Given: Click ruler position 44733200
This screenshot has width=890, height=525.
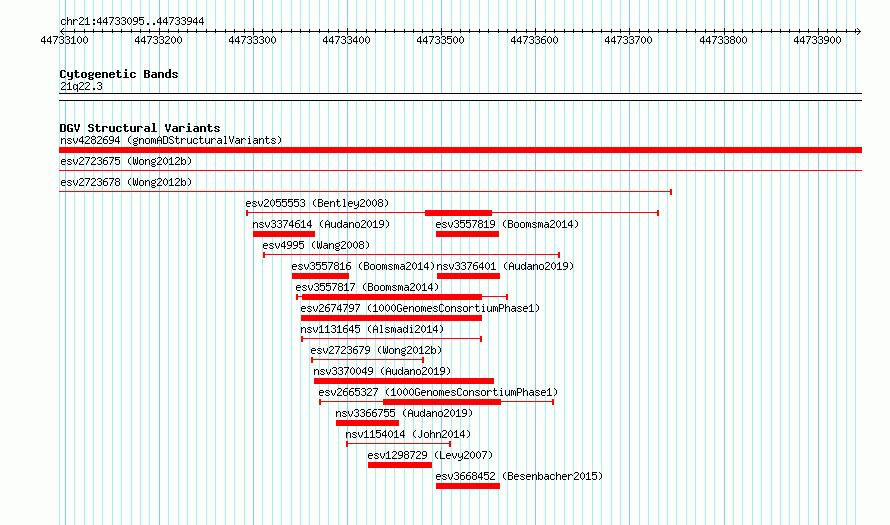Looking at the screenshot, I should [x=158, y=40].
